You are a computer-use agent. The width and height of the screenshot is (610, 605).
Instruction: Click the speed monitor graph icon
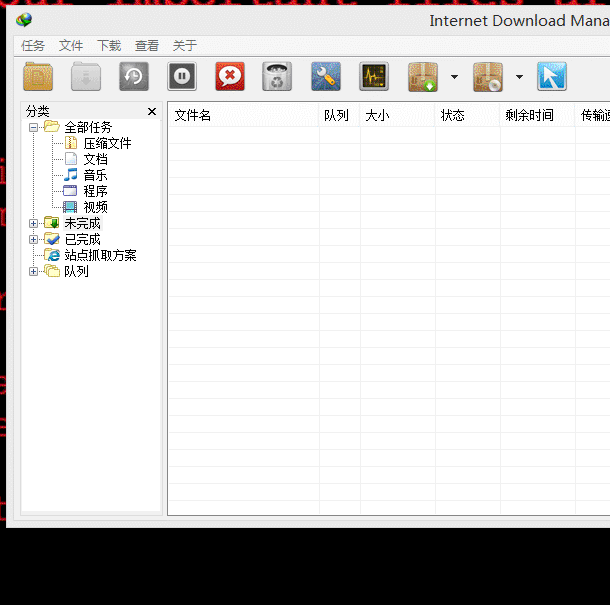(374, 76)
